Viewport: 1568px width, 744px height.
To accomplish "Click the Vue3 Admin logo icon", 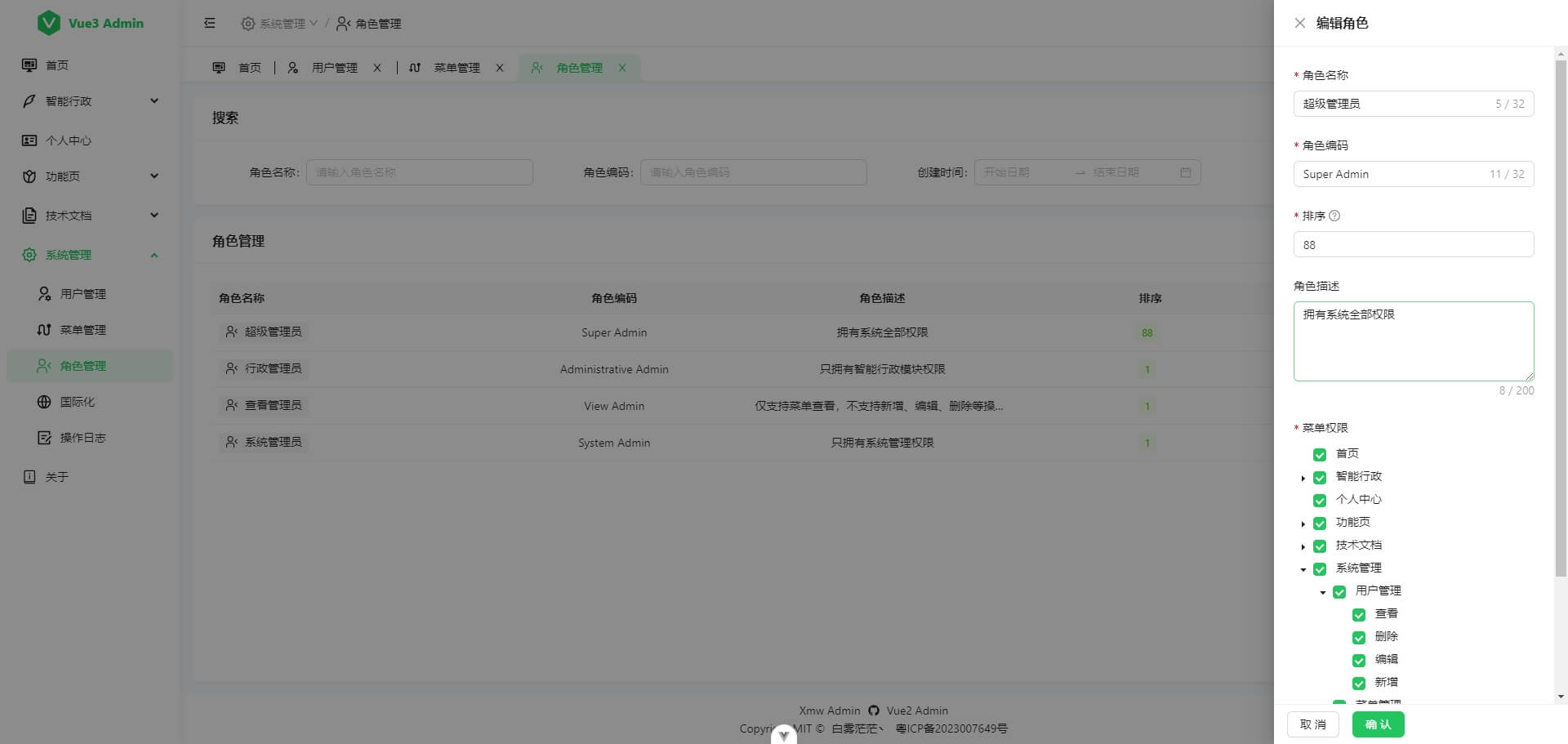I will [49, 23].
